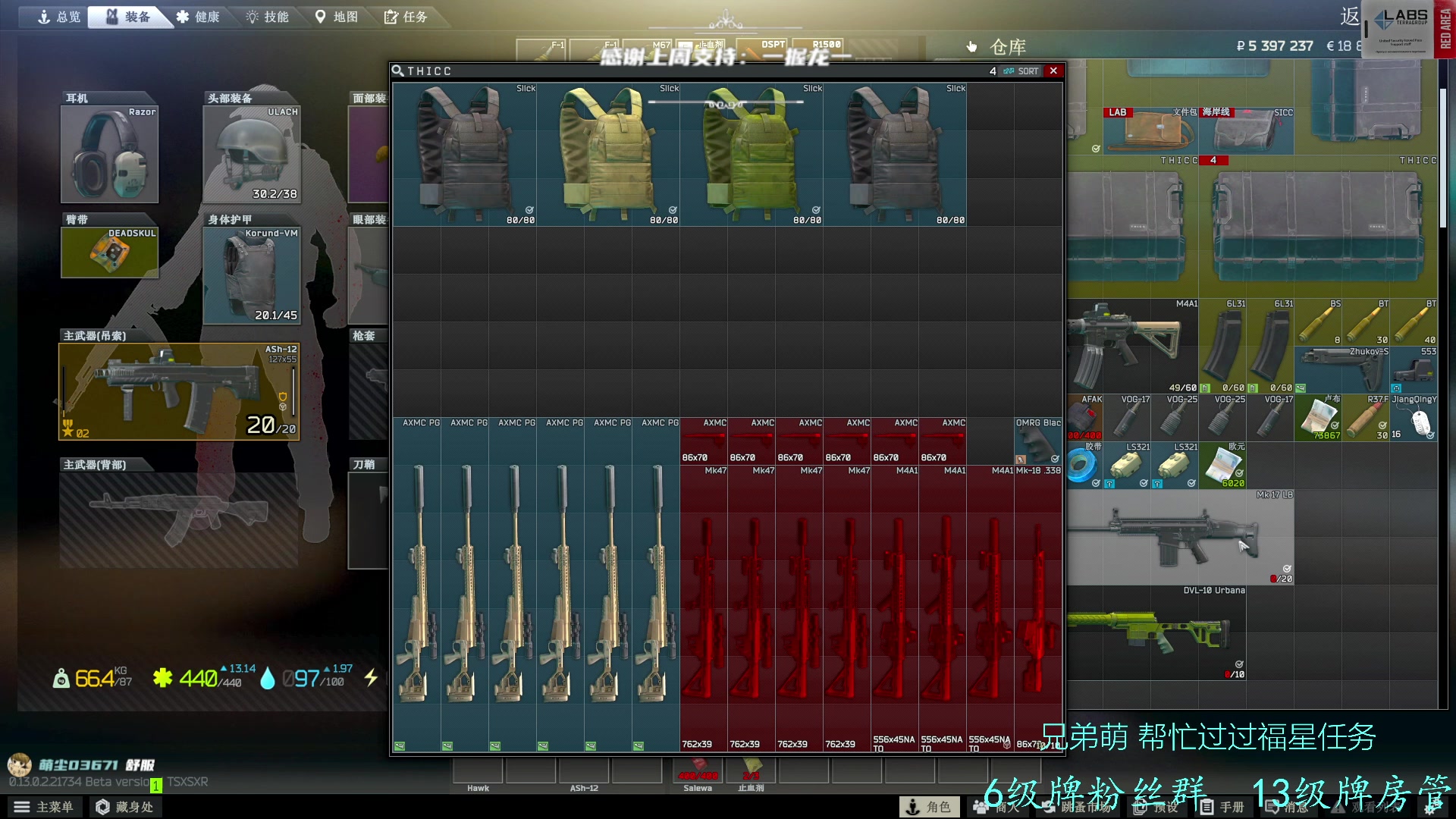Open the SICC case tagged 海岸线

click(1247, 130)
